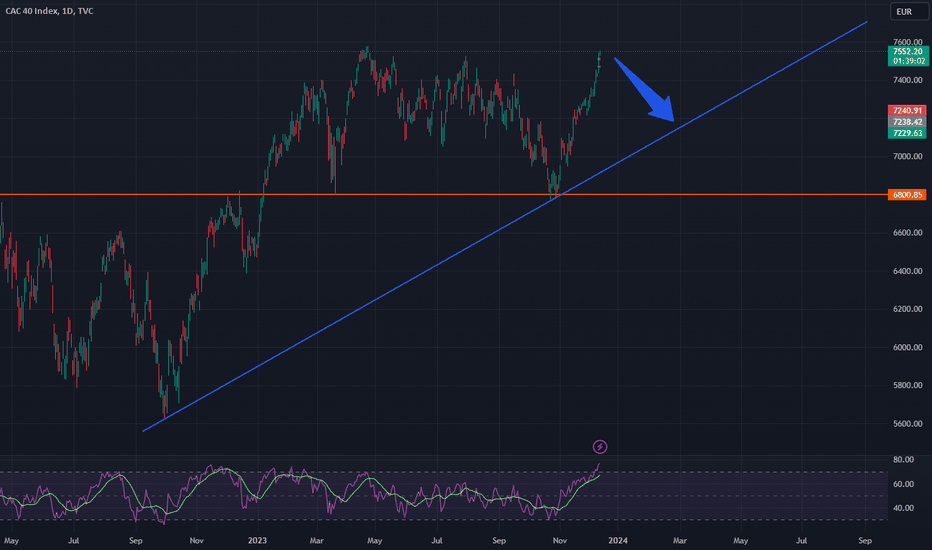This screenshot has height=550, width=932.
Task: Click the 'CAC 40 Index, 1D, TVC' chart title
Action: [49, 11]
